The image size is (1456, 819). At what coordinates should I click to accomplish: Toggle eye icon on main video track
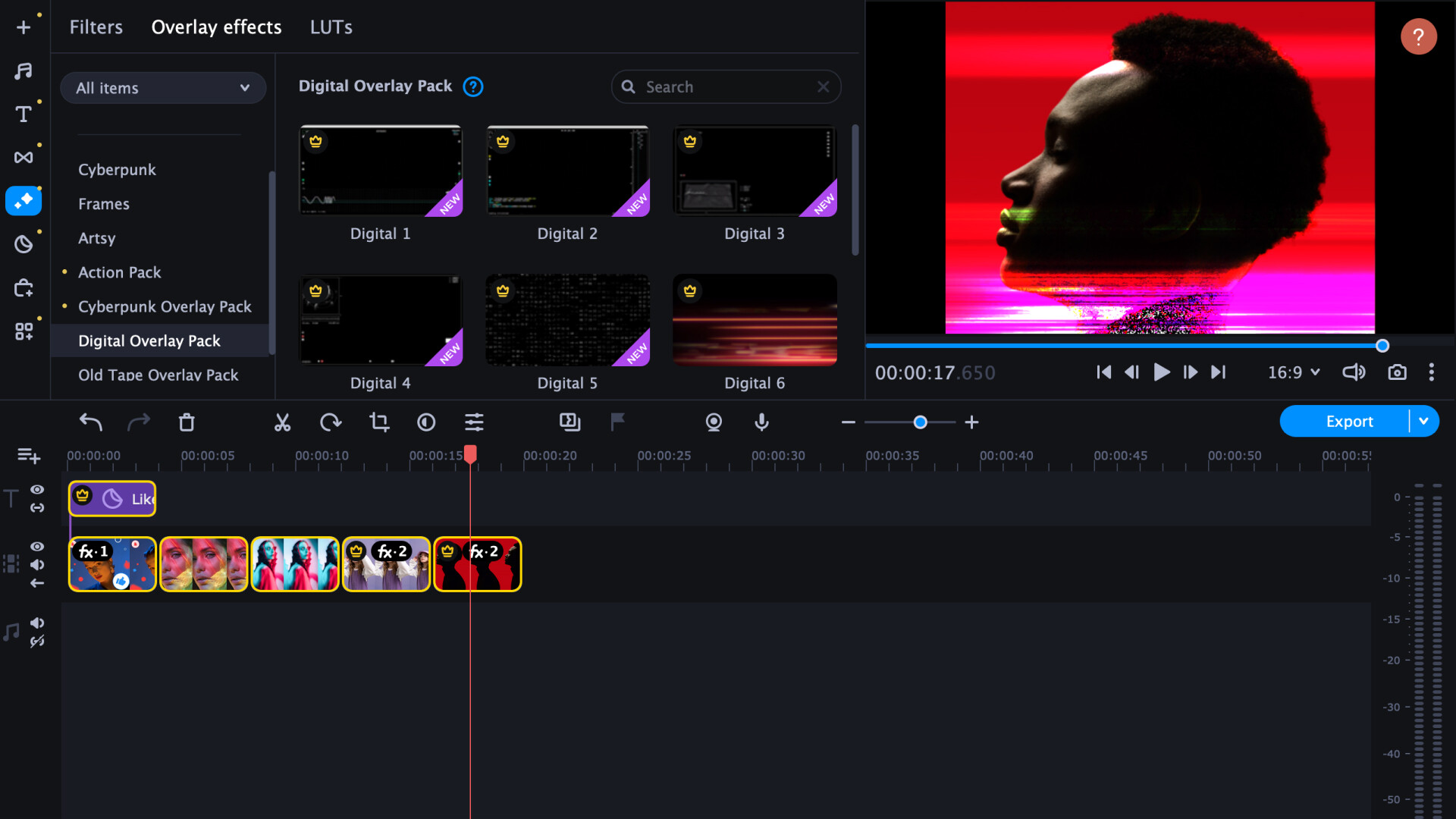[x=38, y=547]
